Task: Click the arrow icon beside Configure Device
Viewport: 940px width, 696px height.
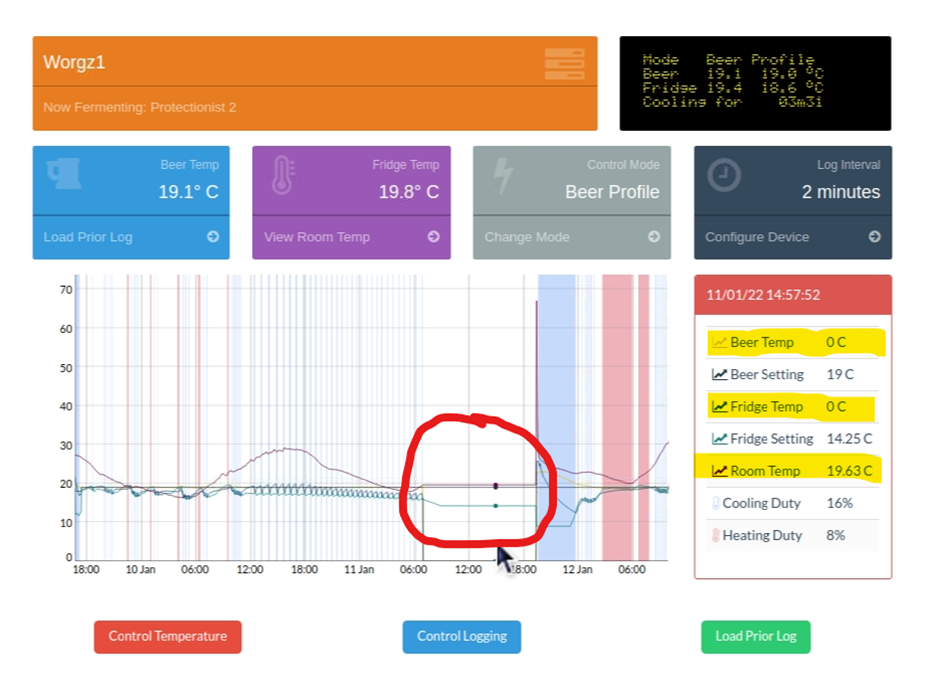Action: tap(875, 237)
